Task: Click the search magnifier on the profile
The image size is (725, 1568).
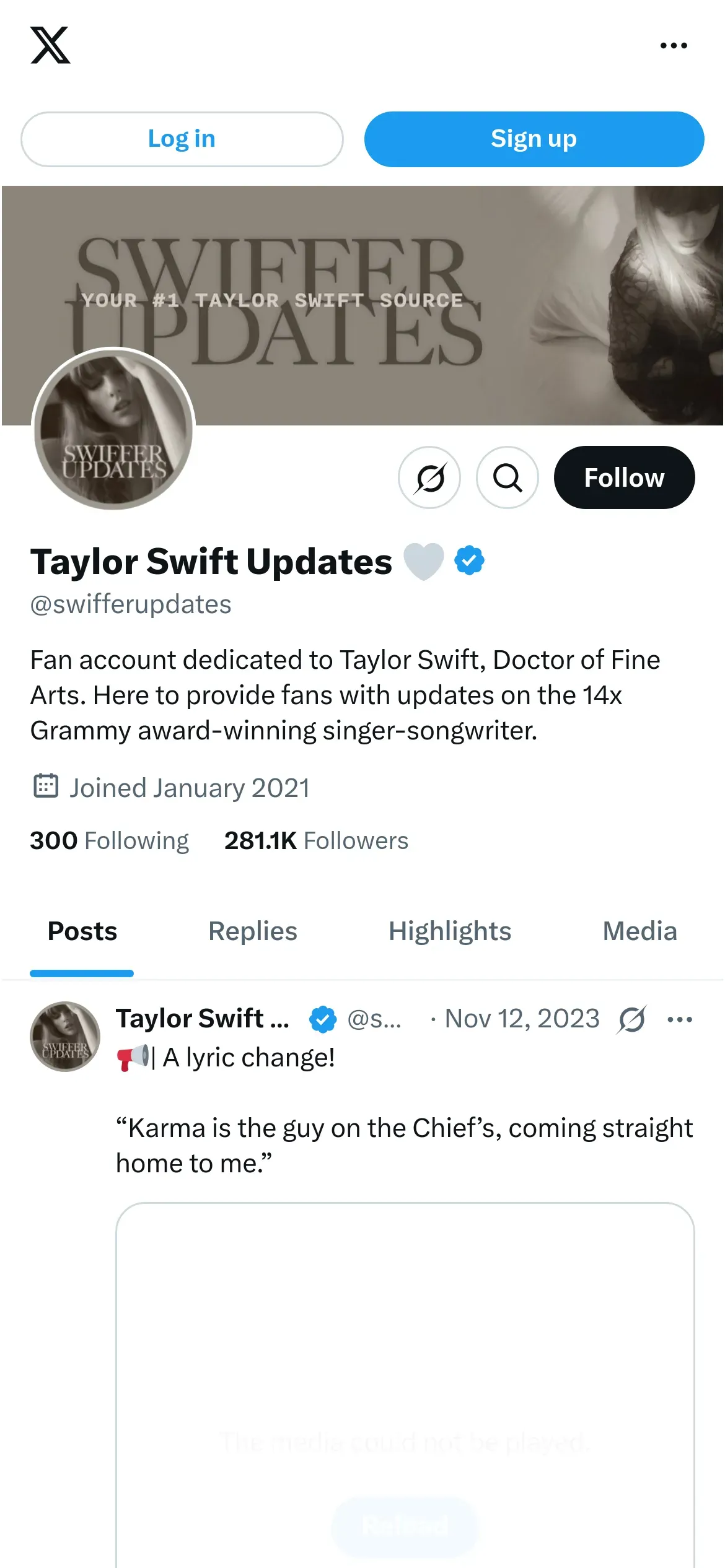Action: pyautogui.click(x=507, y=477)
